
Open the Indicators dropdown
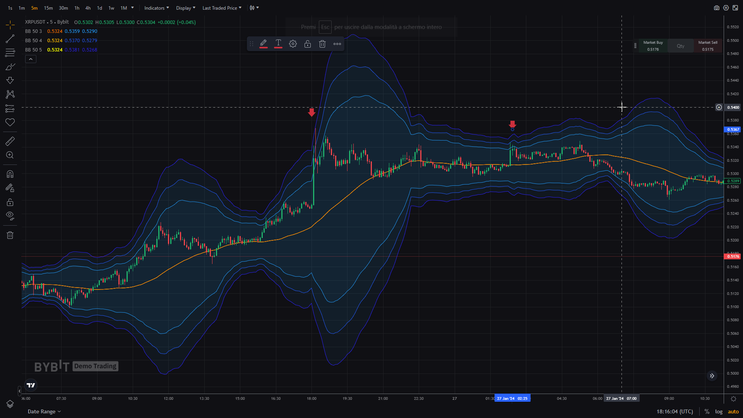pos(156,8)
